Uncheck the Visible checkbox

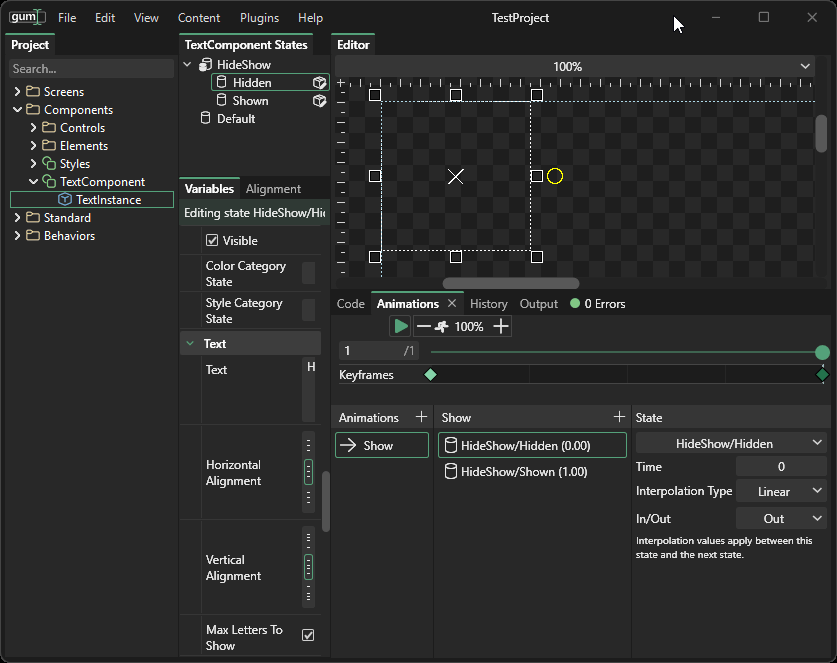coord(212,240)
